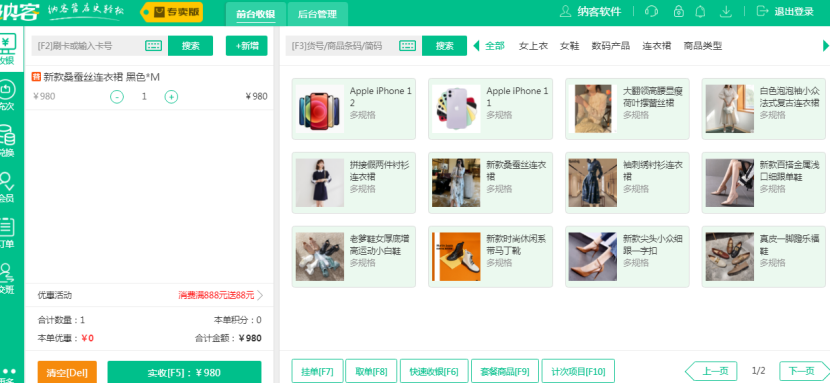Select the 真皮一脚蹬乐福鞋 product card
The width and height of the screenshot is (830, 383).
(x=764, y=257)
